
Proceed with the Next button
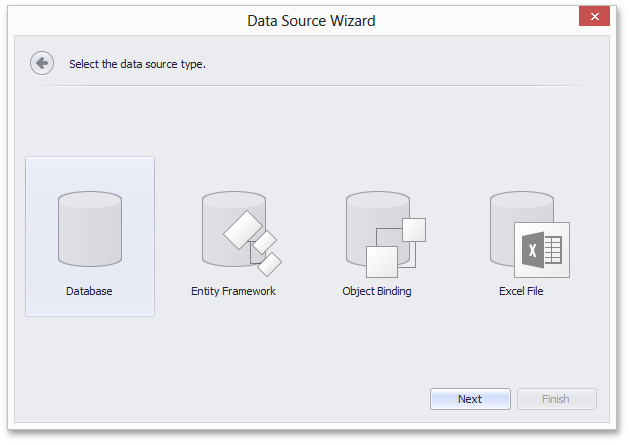pyautogui.click(x=470, y=399)
